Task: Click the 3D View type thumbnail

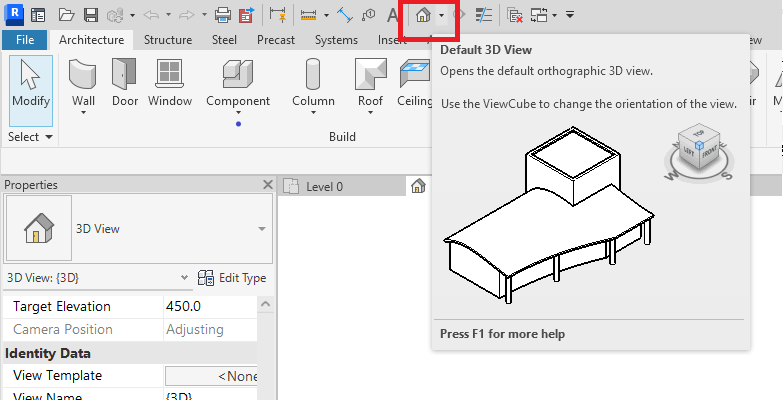Action: click(x=38, y=229)
